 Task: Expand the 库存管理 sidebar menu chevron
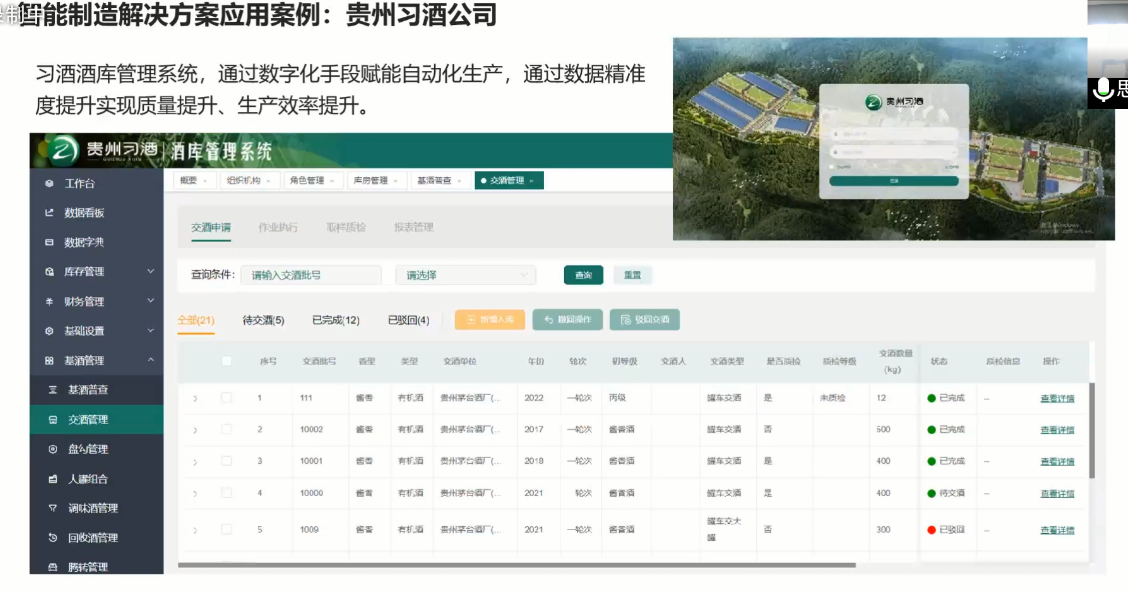(x=150, y=271)
